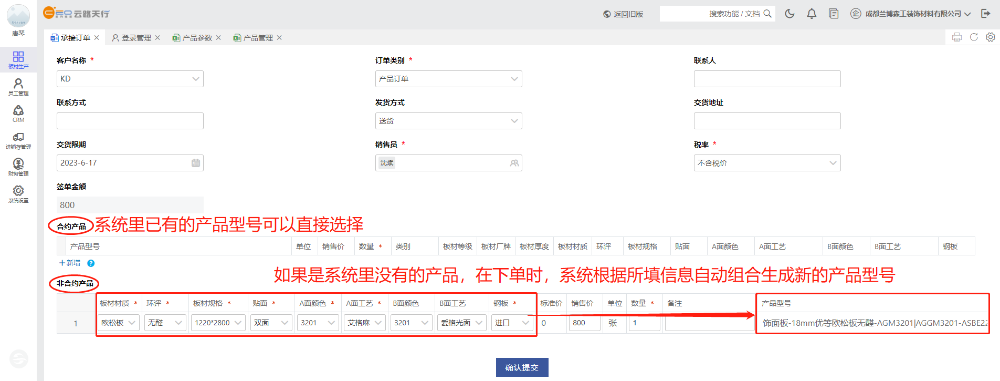Open the 贴面 dropdown showing 双面
Viewport: 1000px width, 381px height.
point(271,324)
